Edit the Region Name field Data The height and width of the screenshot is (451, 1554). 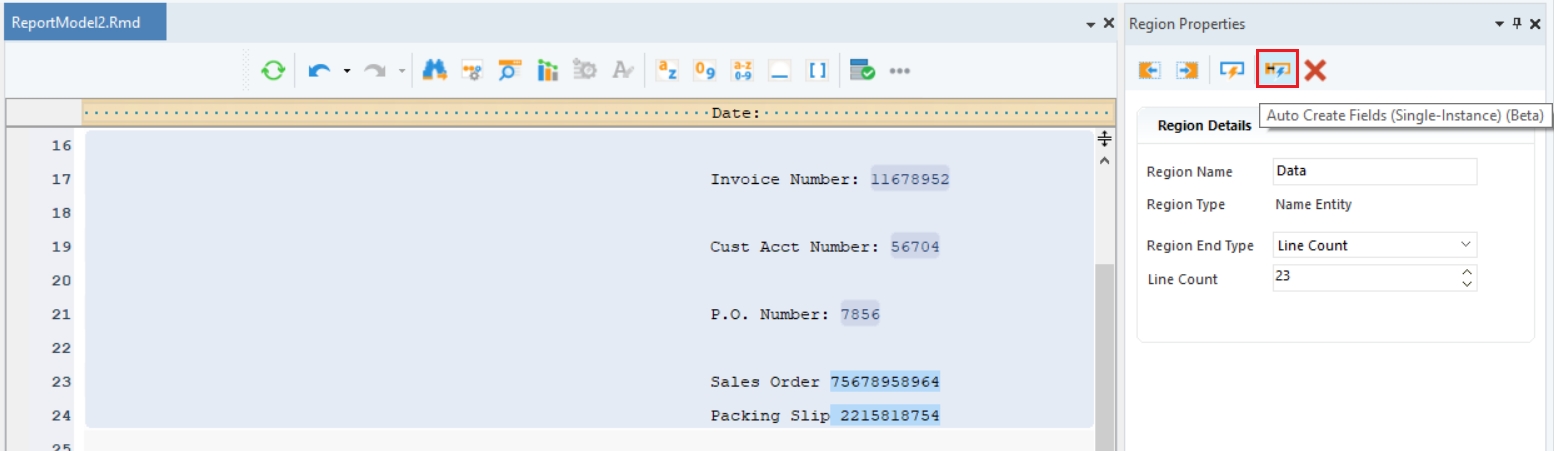[1375, 171]
